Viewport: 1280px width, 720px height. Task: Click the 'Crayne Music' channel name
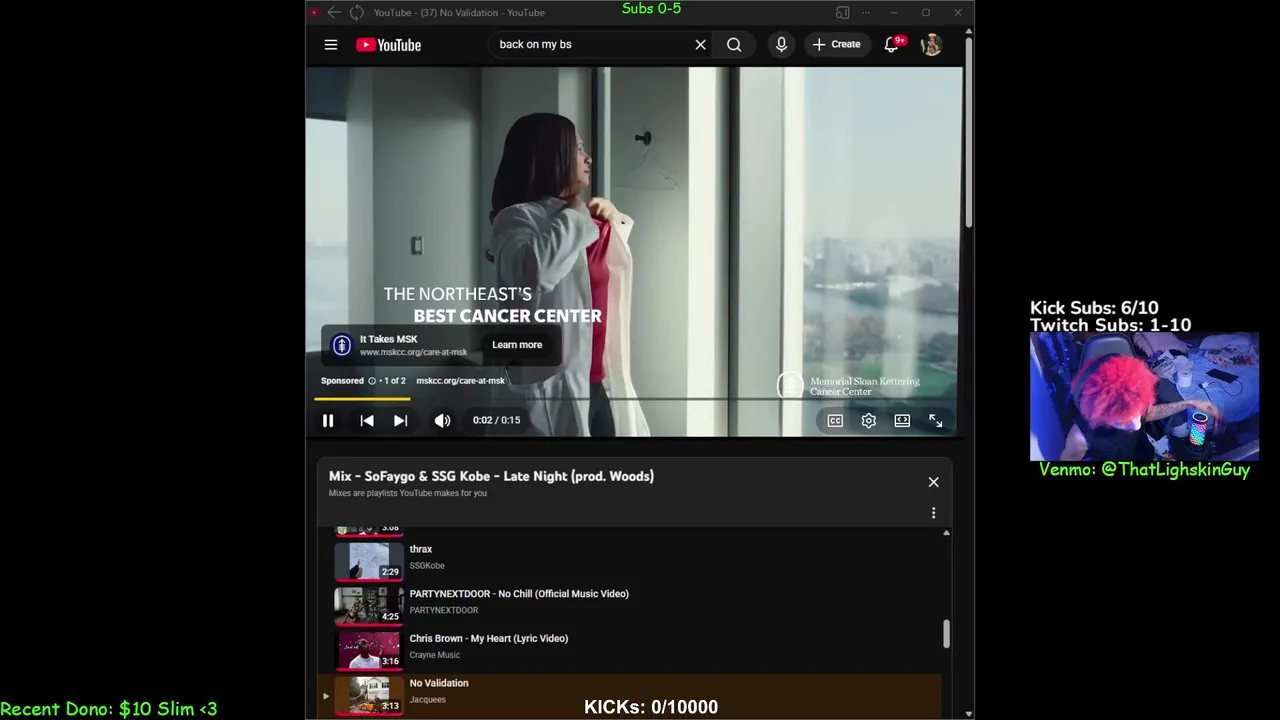pyautogui.click(x=435, y=655)
